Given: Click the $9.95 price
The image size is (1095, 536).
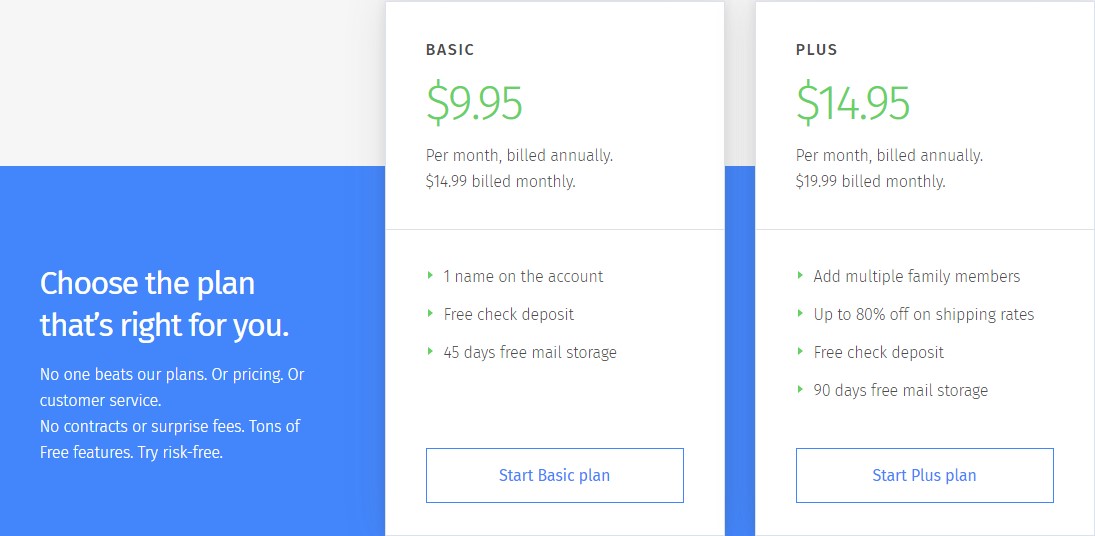Looking at the screenshot, I should pos(474,102).
